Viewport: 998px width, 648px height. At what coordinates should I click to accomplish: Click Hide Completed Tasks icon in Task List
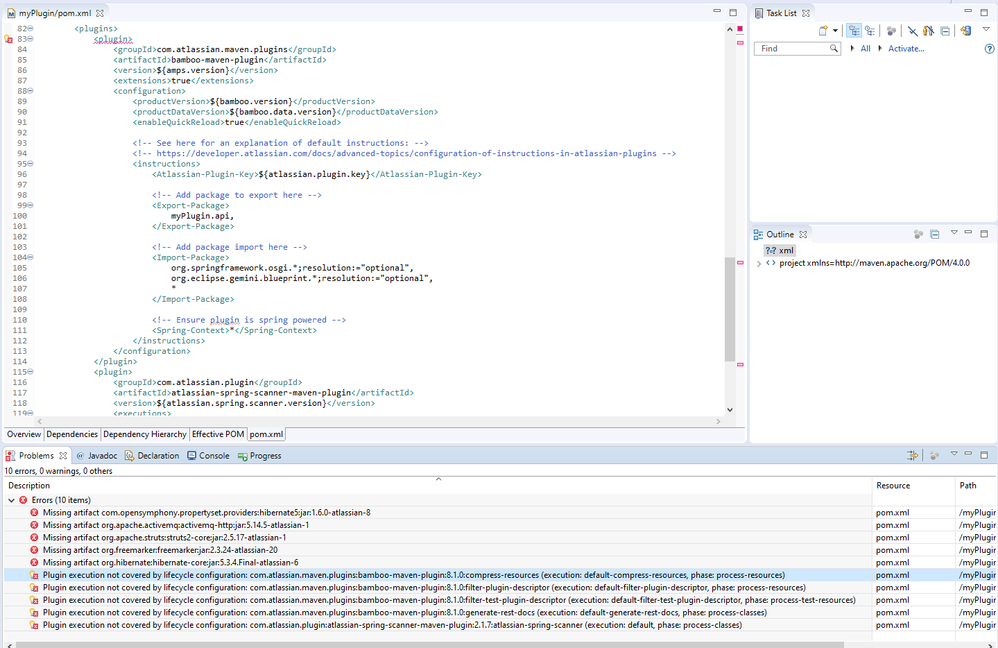[x=912, y=31]
